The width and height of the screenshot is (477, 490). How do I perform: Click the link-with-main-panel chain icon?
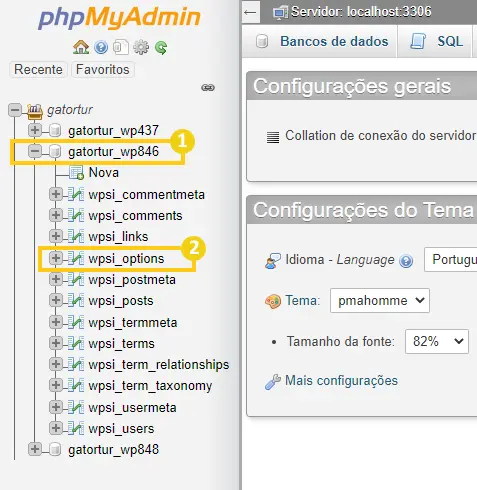pyautogui.click(x=208, y=88)
